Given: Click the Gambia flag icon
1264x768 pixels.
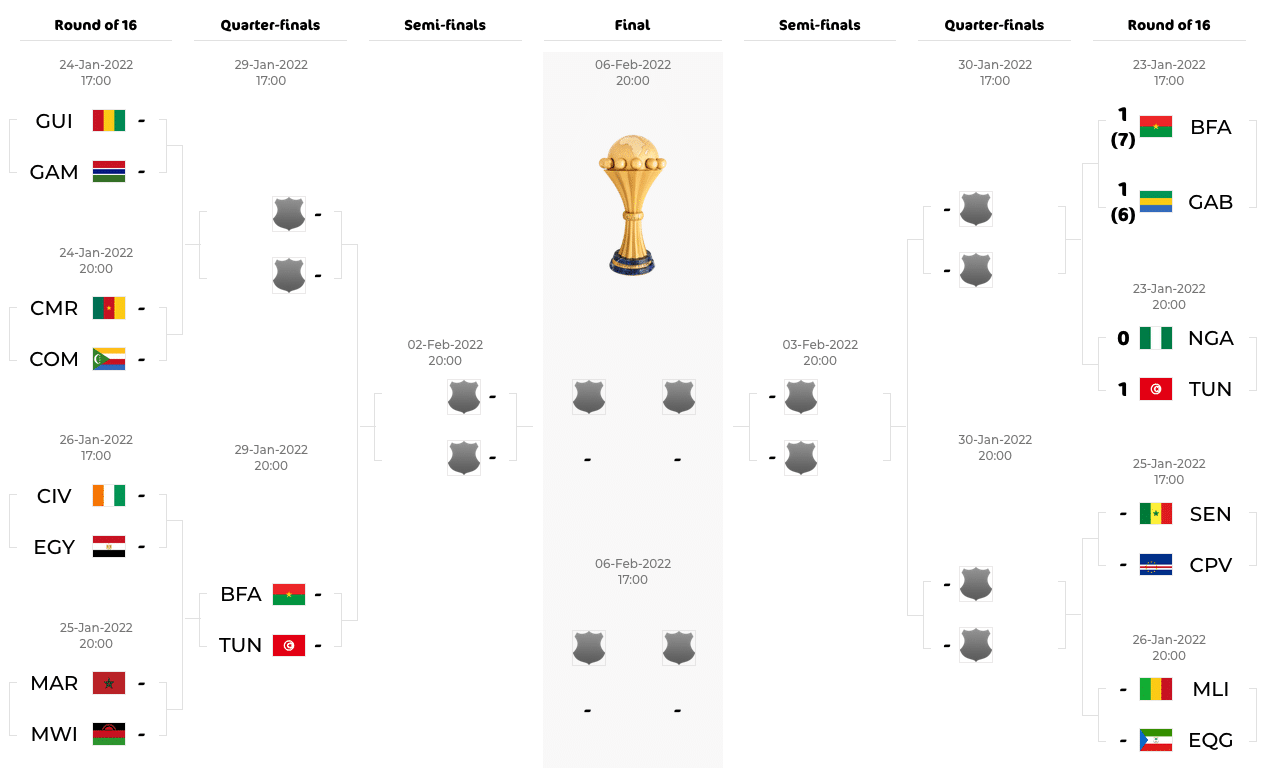Looking at the screenshot, I should [x=109, y=171].
